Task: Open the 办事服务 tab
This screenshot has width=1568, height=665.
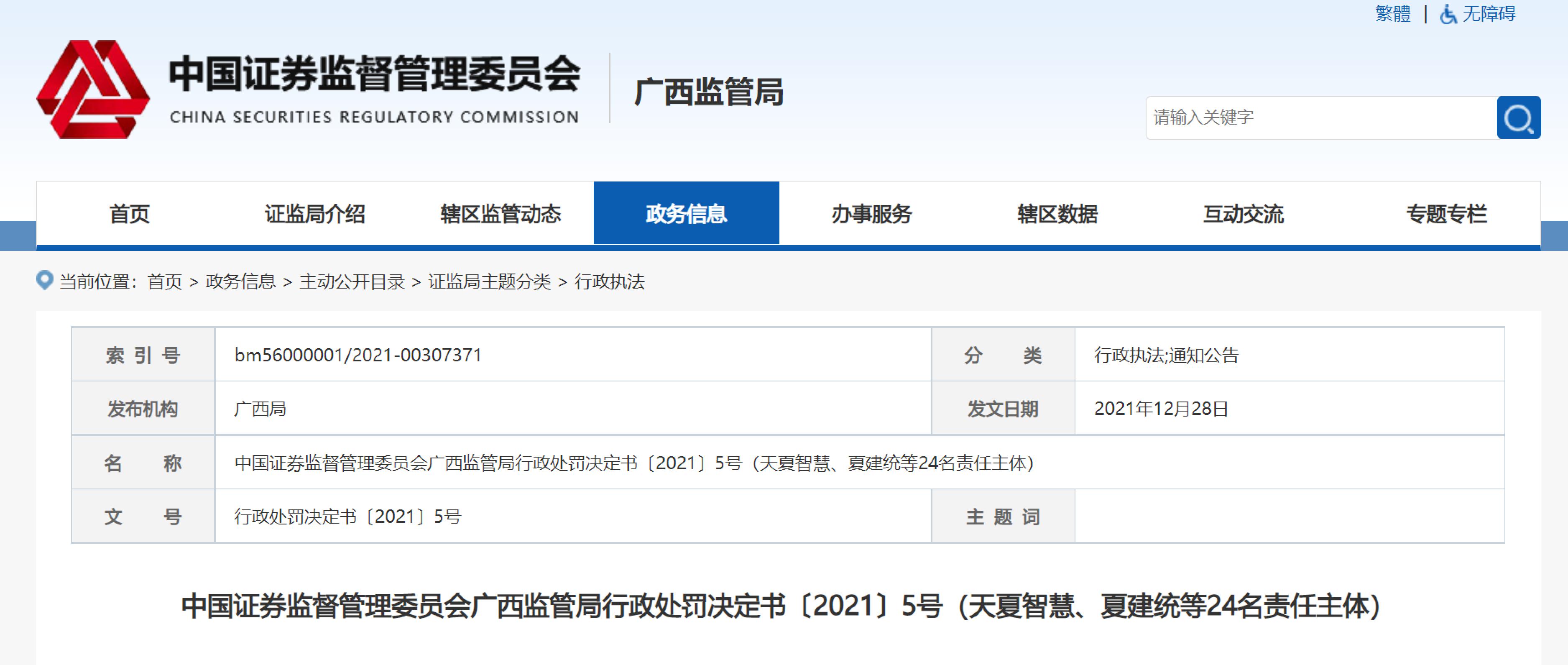Action: pyautogui.click(x=872, y=214)
